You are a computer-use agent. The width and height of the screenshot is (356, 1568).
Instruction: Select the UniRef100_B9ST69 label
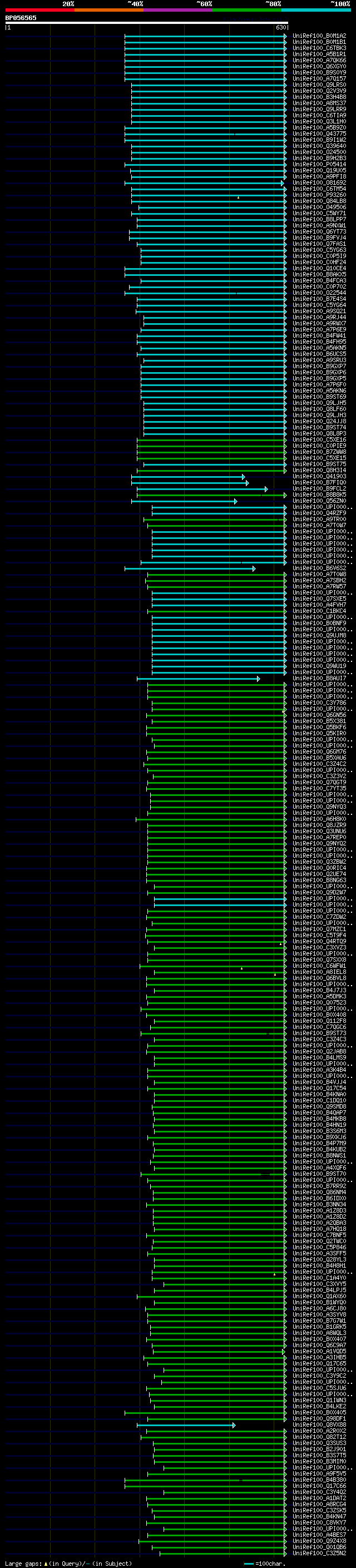tap(319, 397)
